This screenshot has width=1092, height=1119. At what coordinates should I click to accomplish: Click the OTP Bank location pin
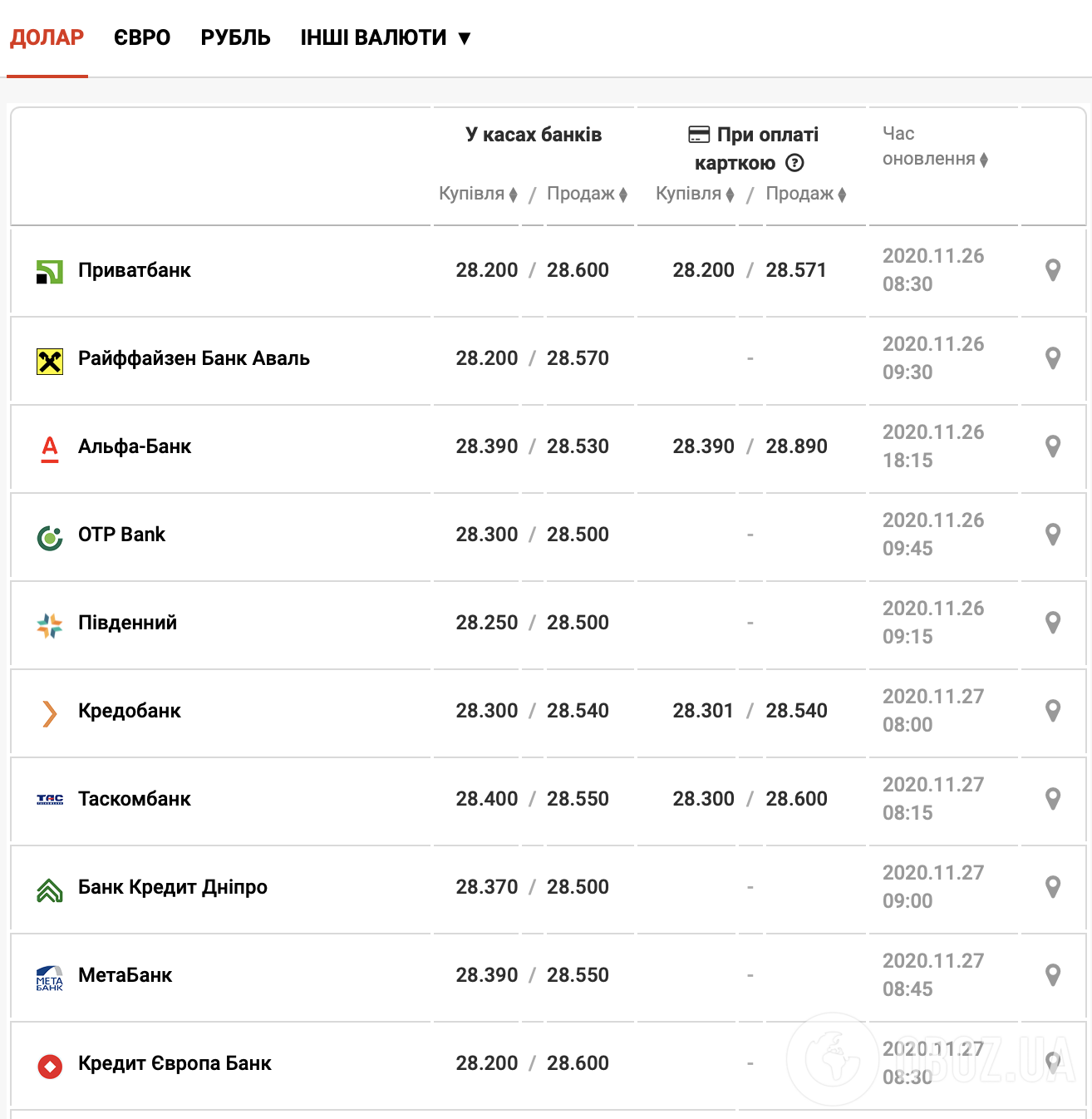click(1052, 535)
